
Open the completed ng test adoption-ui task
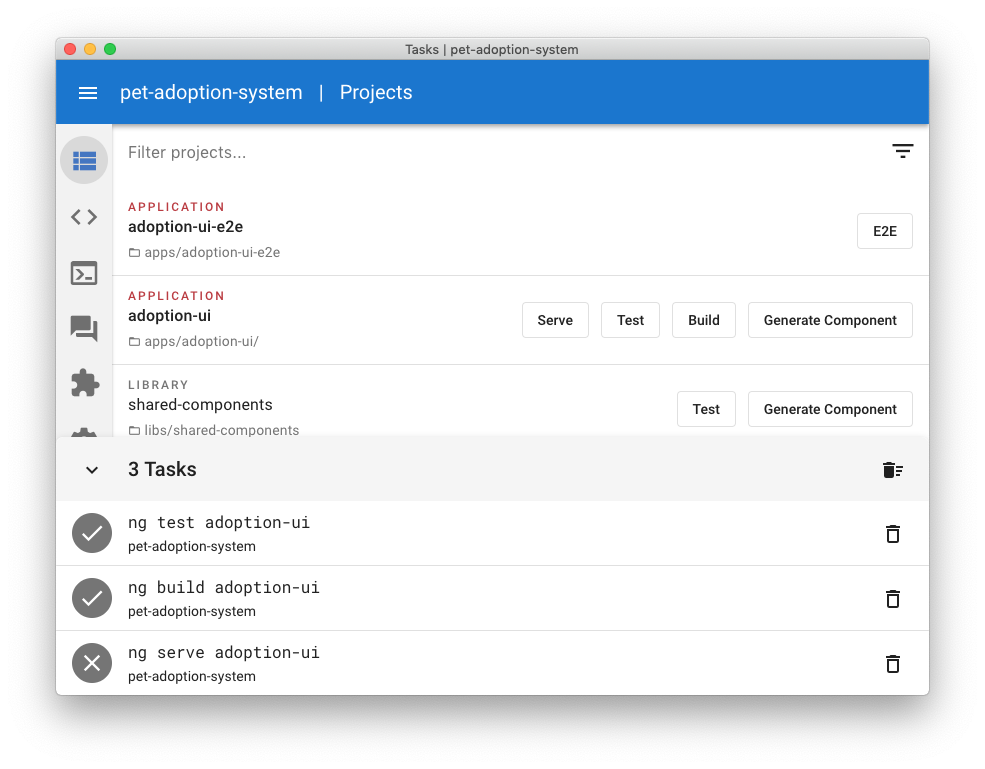(492, 533)
